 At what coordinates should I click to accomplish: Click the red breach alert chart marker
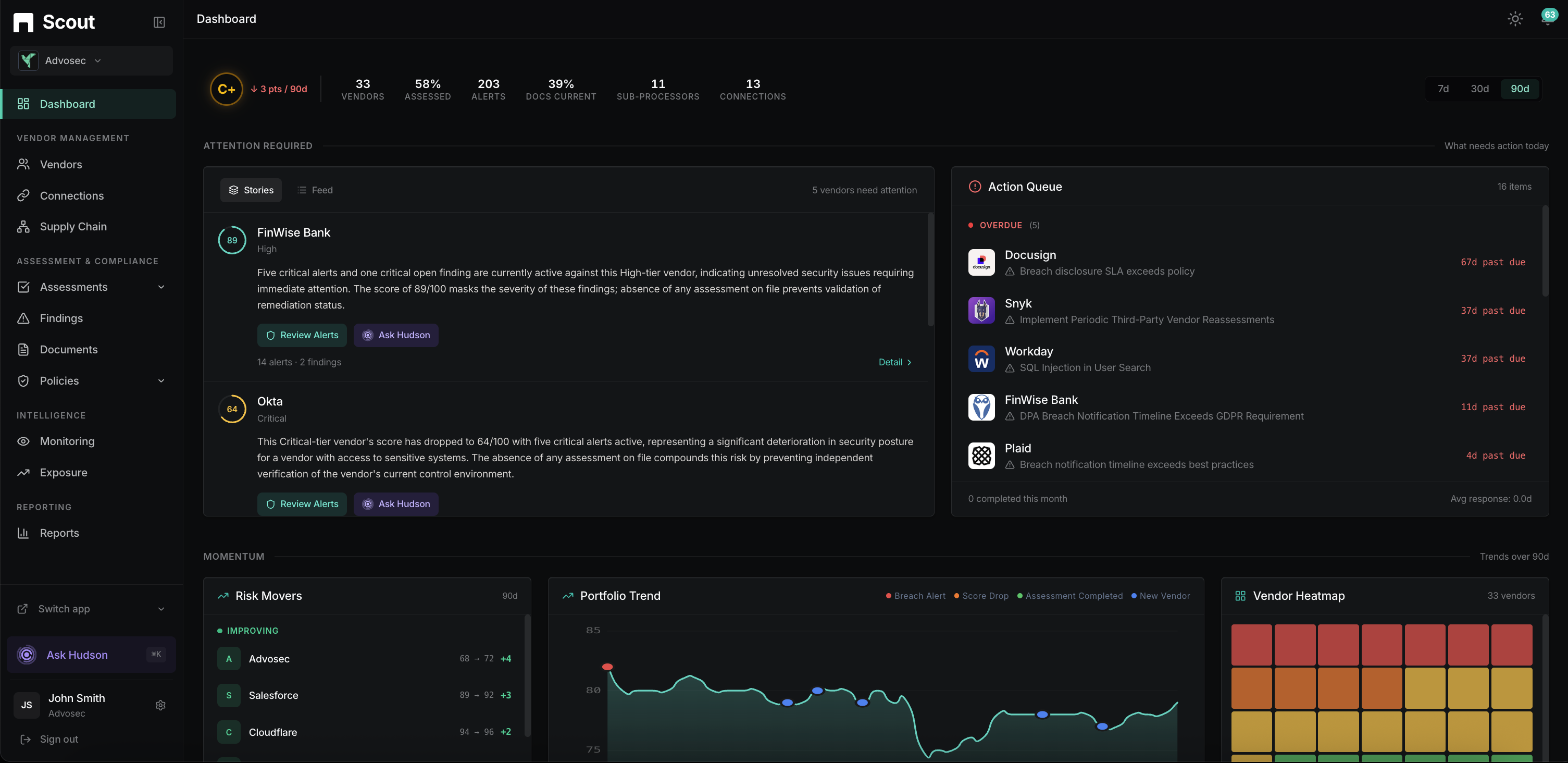[607, 667]
